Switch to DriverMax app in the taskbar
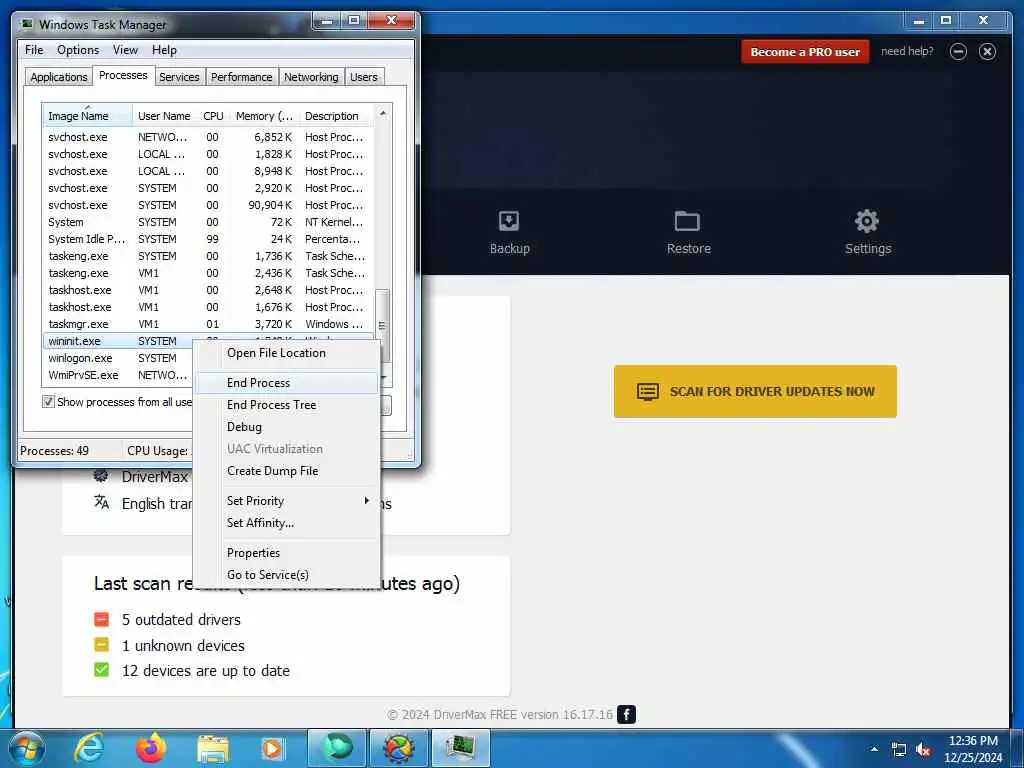 (x=337, y=748)
